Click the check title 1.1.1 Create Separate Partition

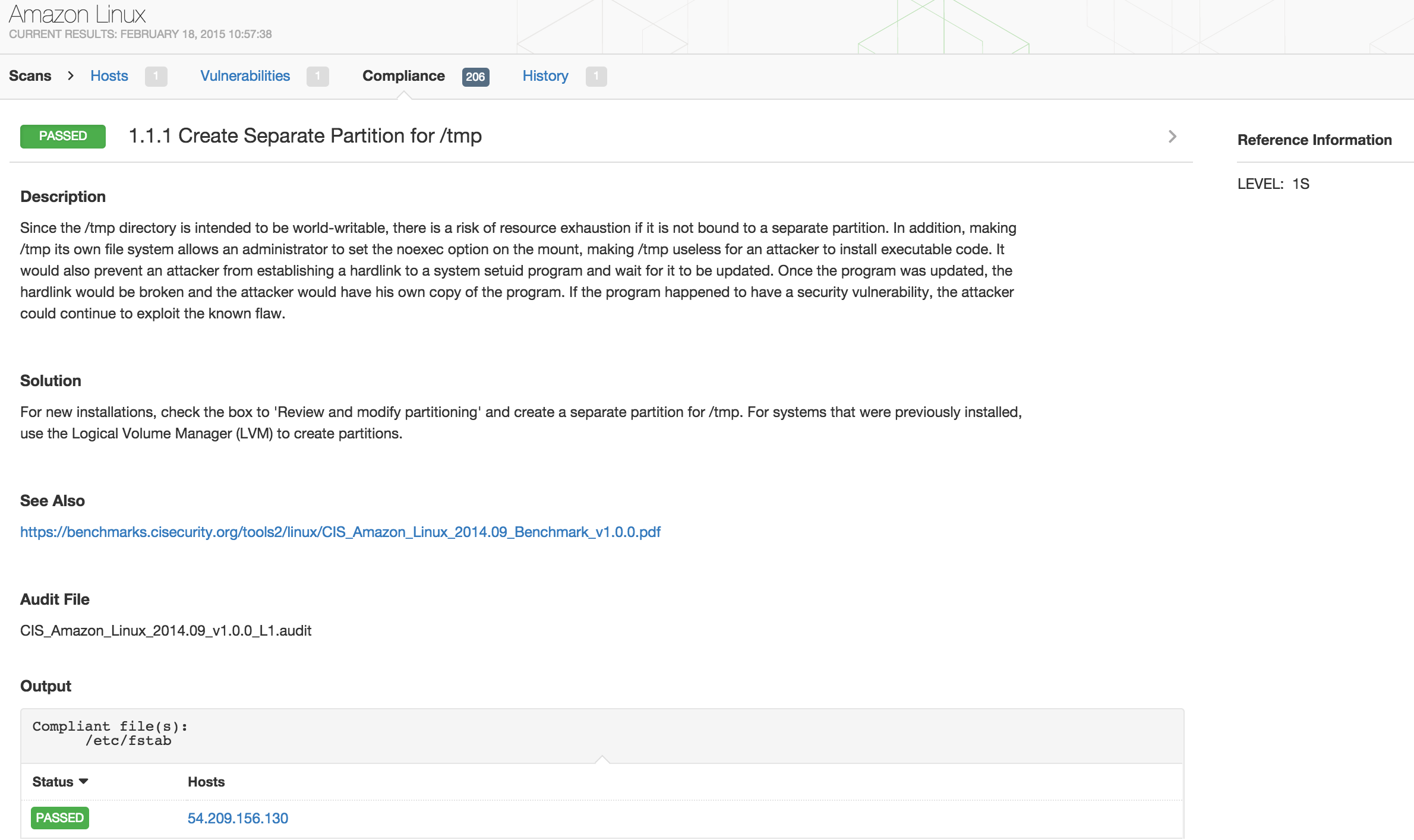(x=305, y=136)
